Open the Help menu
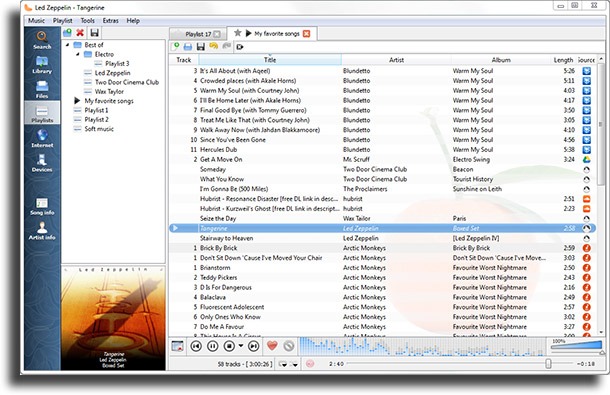This screenshot has width=610, height=395. pos(133,21)
